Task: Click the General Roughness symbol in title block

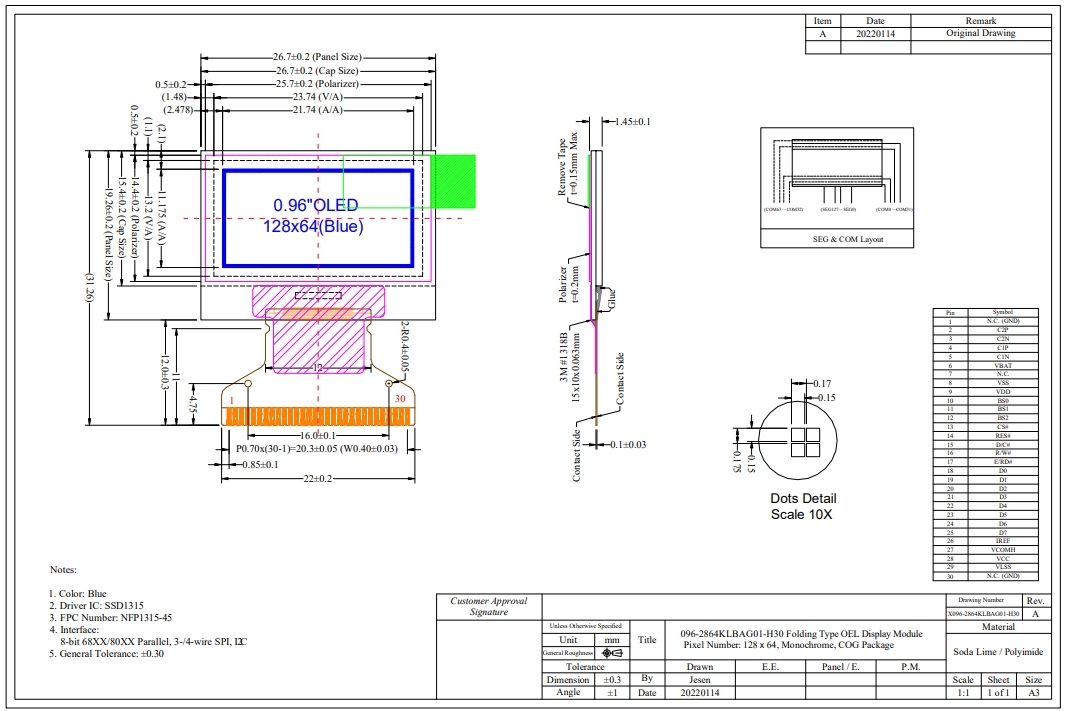Action: [x=611, y=653]
